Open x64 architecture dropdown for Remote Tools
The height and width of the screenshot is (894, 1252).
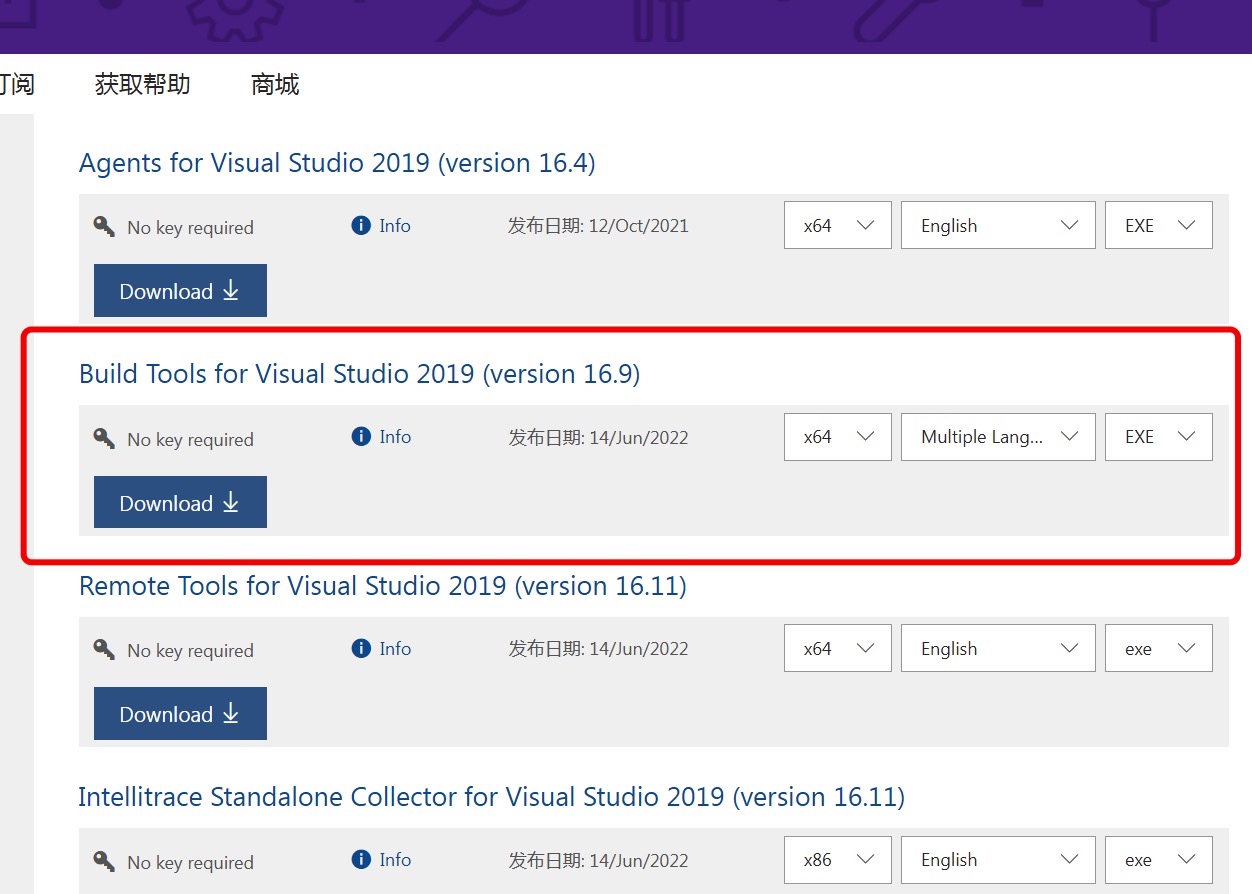(838, 649)
